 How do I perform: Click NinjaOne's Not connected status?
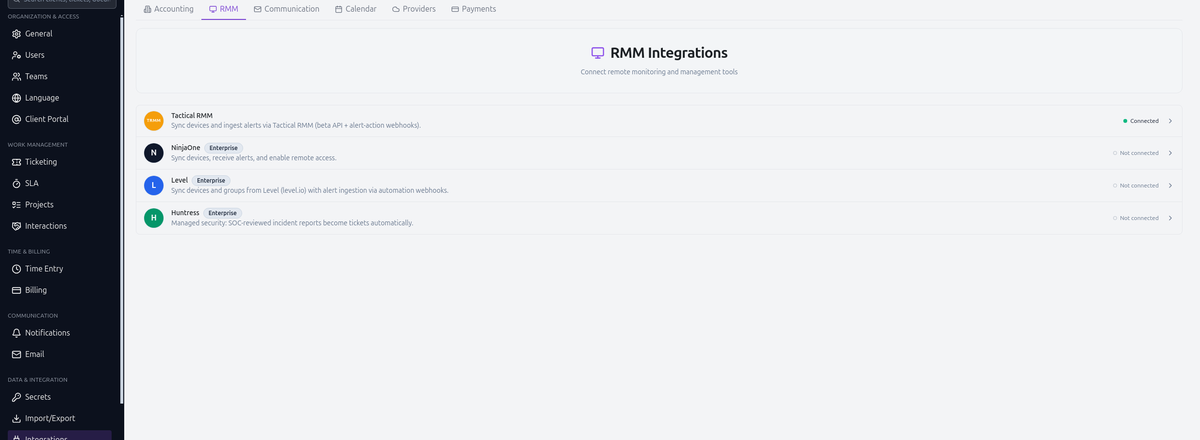tap(1136, 153)
